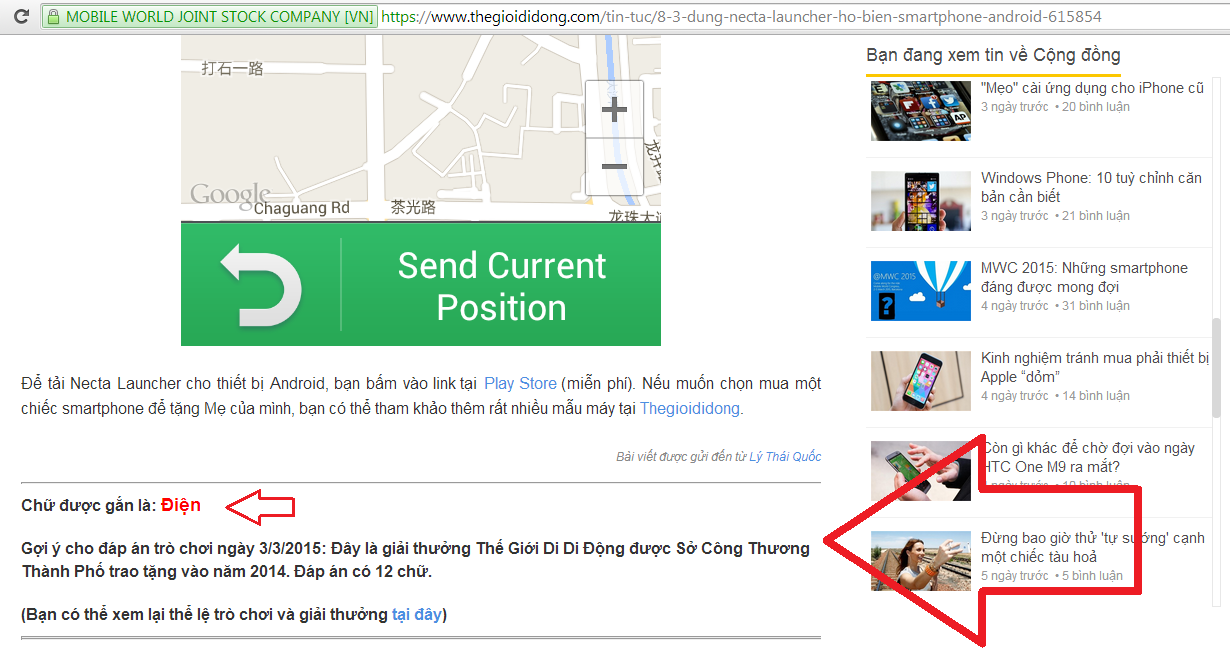Screen dimensions: 1230x649
Task: Select 'Bạn đang xem tin về Cộng đồng' heading
Action: tap(993, 55)
